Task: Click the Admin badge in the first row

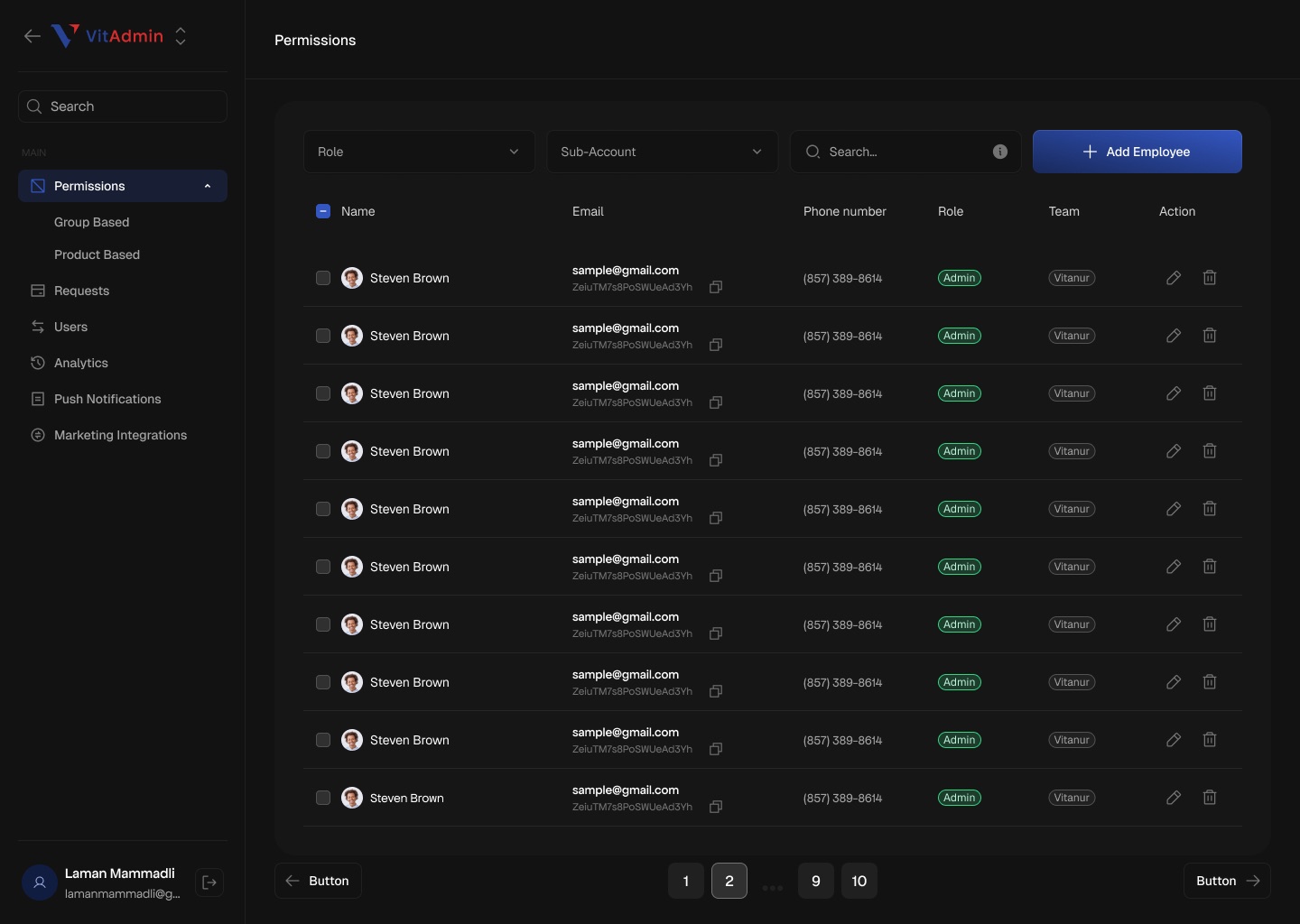Action: pyautogui.click(x=960, y=278)
